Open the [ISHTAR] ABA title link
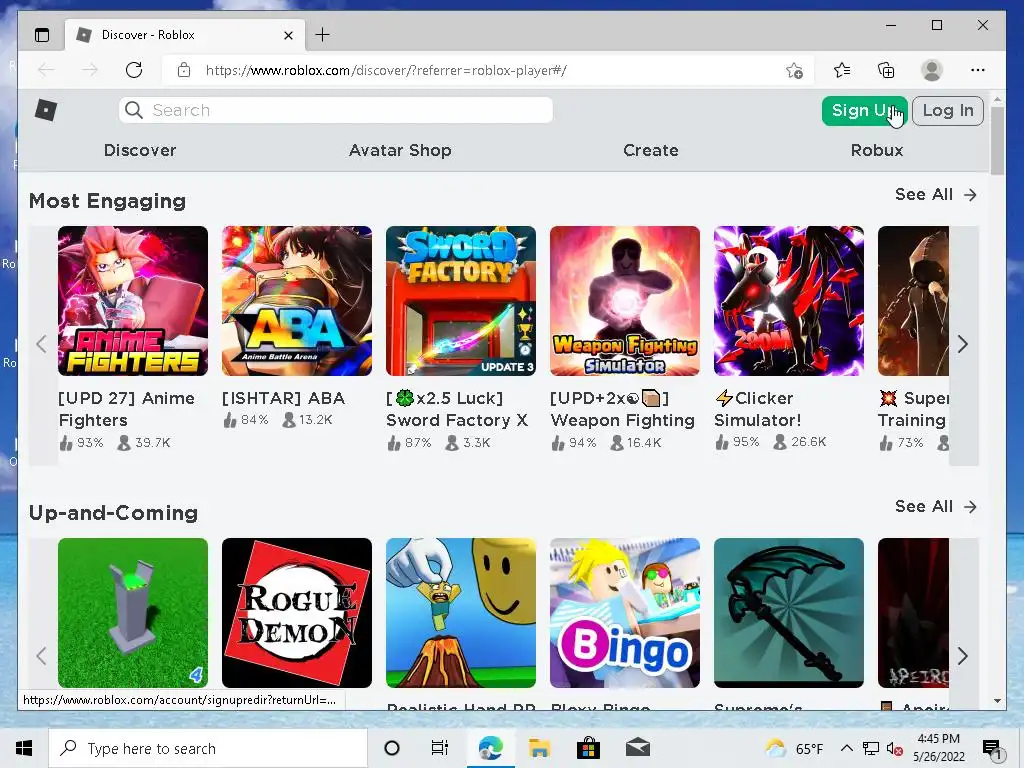Image resolution: width=1024 pixels, height=768 pixels. 283,398
